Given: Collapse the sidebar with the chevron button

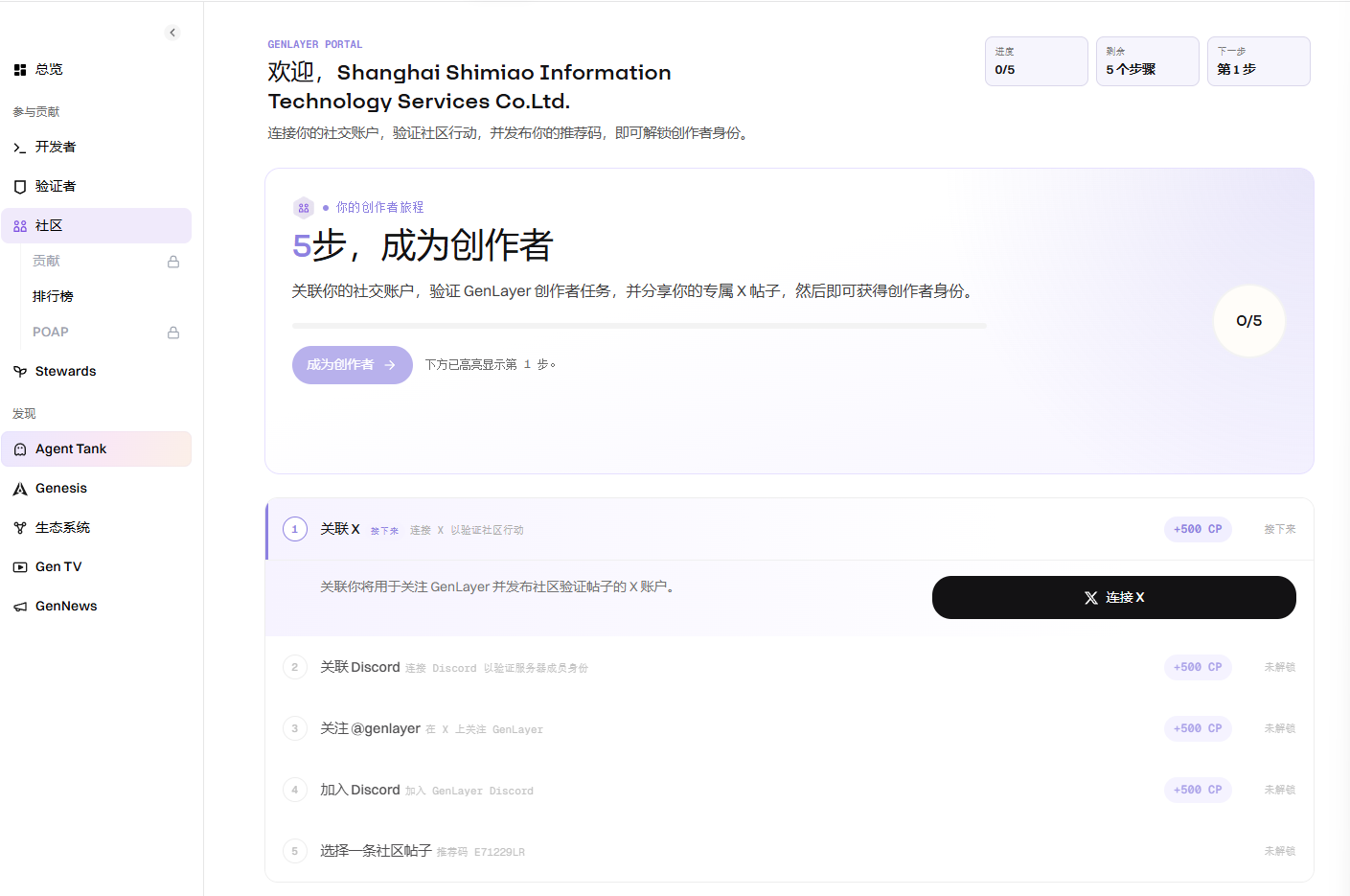Looking at the screenshot, I should point(172,33).
